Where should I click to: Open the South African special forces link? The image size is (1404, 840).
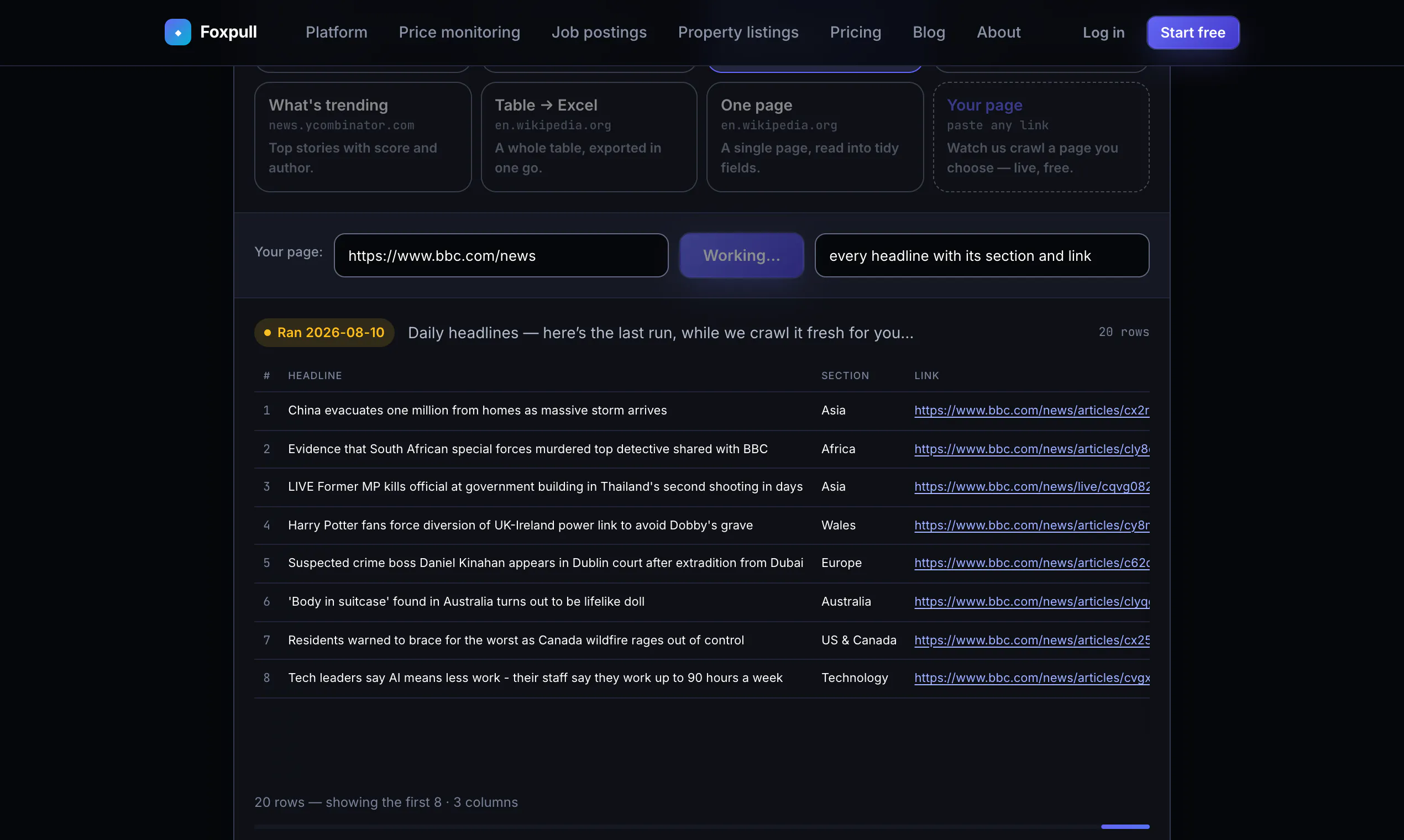[x=1031, y=449]
